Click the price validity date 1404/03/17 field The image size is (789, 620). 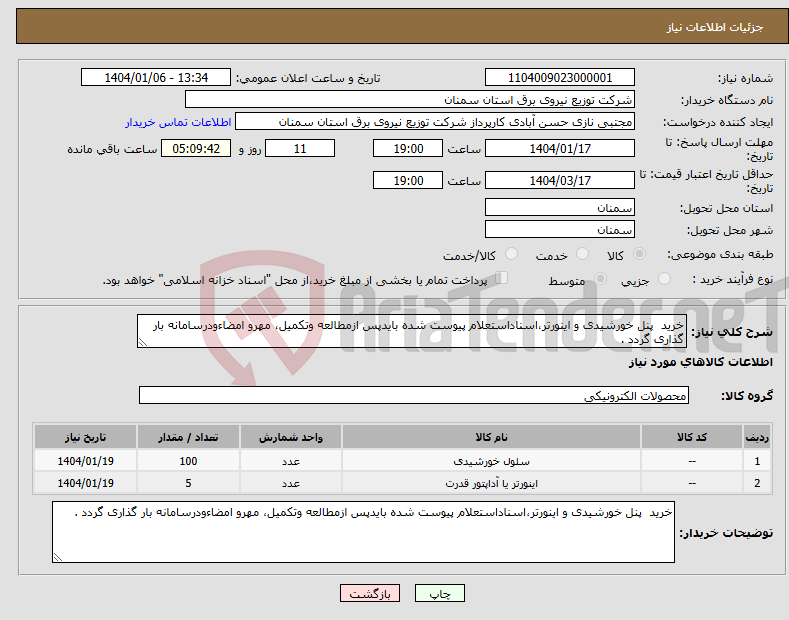560,181
